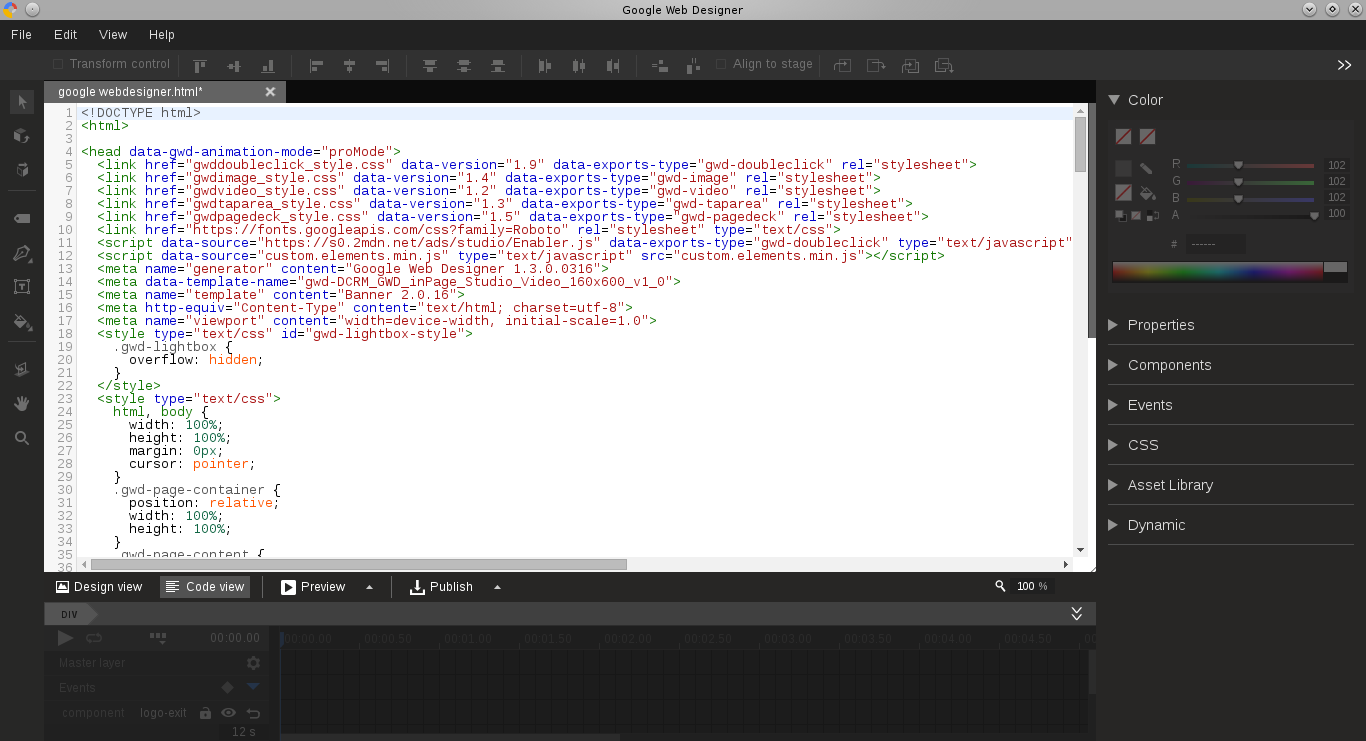Enable the Align to stage option
This screenshot has height=741, width=1366.
(x=721, y=63)
